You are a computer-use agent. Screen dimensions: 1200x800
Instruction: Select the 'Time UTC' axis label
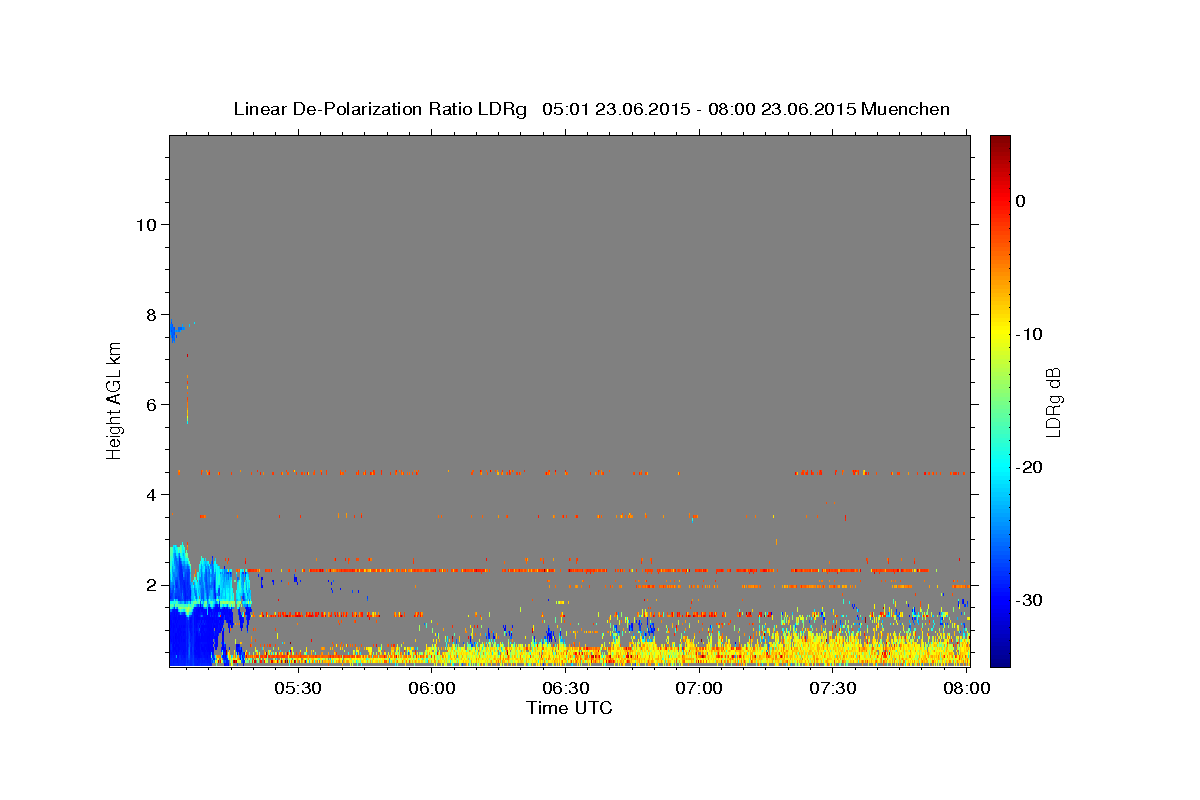(569, 708)
